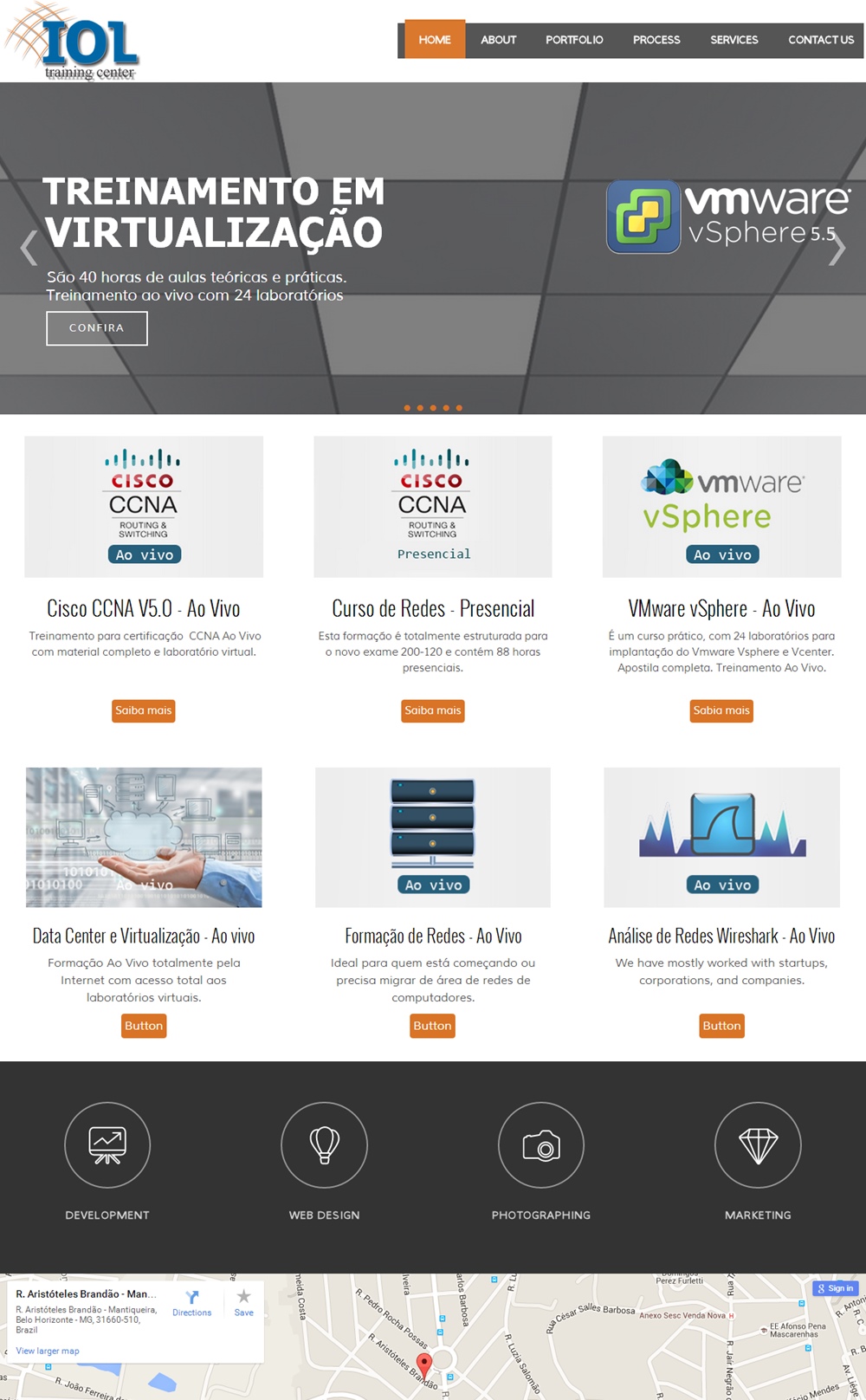
Task: Open the cloud-in-hand Data Center thumbnail
Action: coord(144,838)
